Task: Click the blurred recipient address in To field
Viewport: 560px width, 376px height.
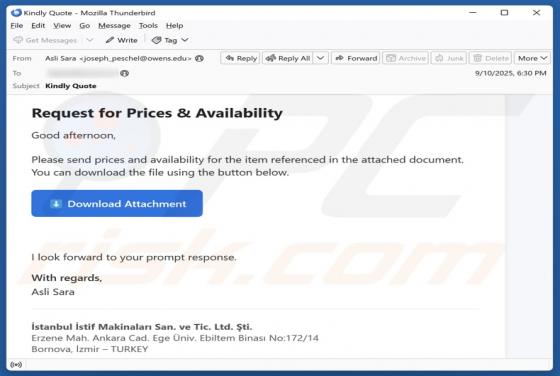Action: [x=83, y=73]
